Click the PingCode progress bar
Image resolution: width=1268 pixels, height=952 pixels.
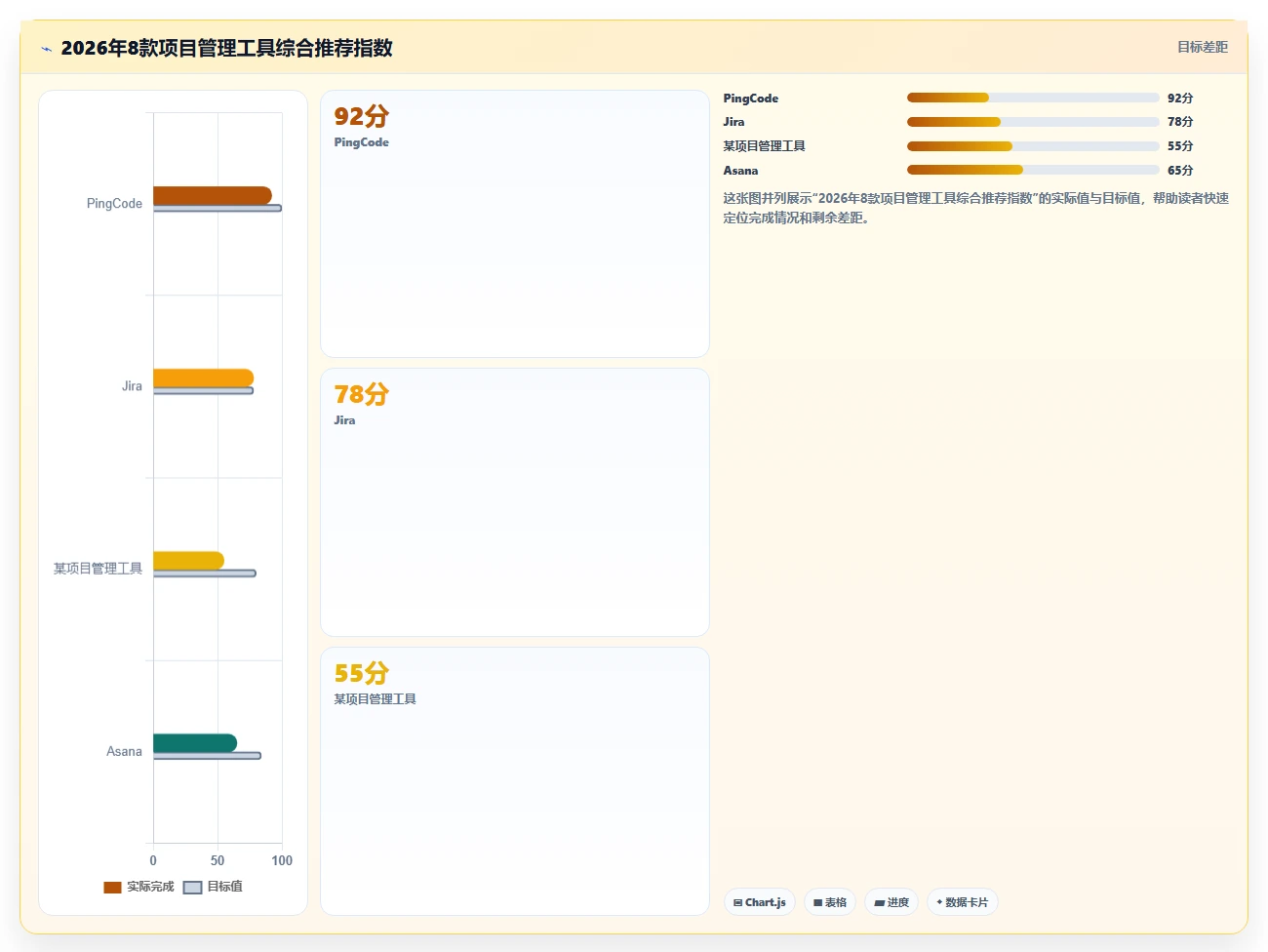tap(1033, 98)
